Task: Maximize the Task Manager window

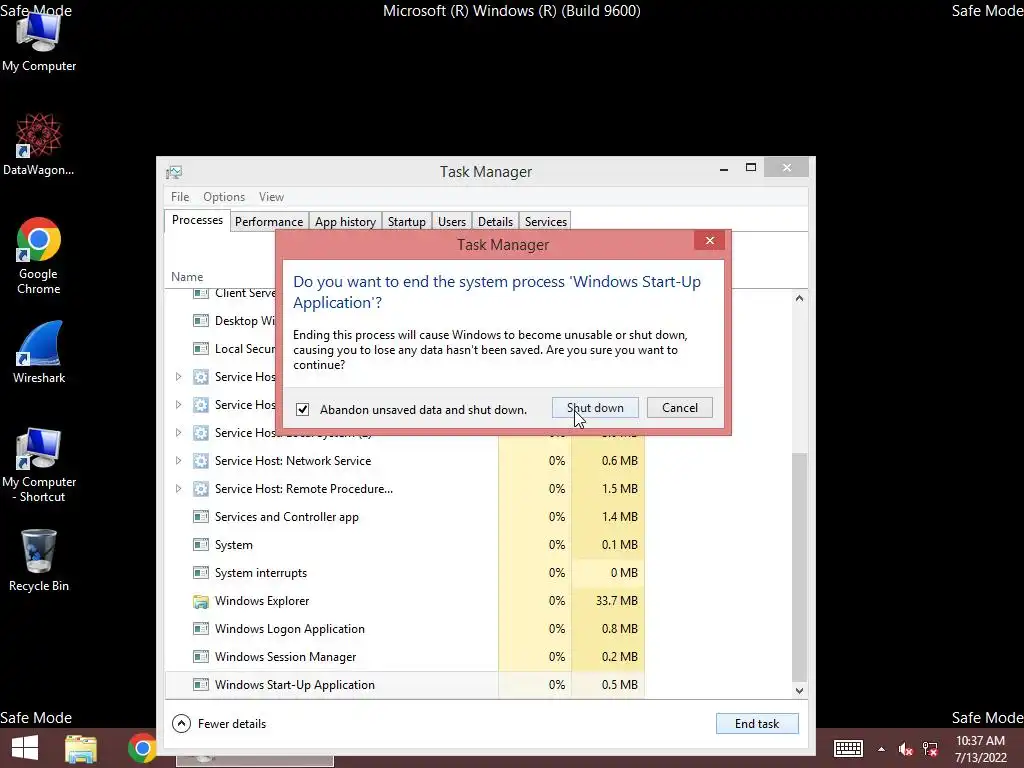Action: [x=751, y=168]
